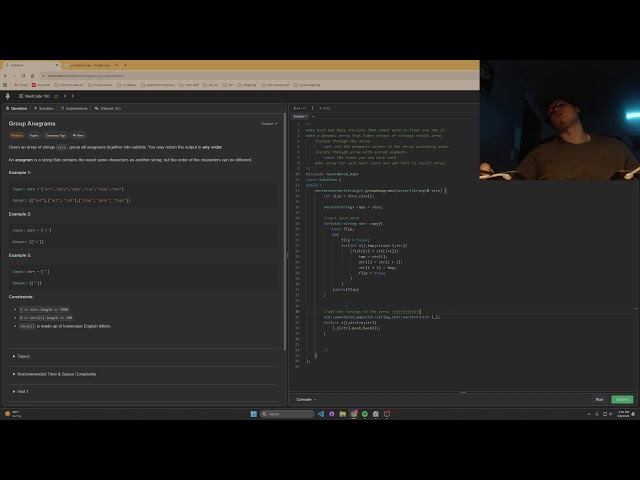Add a new solution tab with plus
This screenshot has height=480, width=640.
click(x=313, y=117)
